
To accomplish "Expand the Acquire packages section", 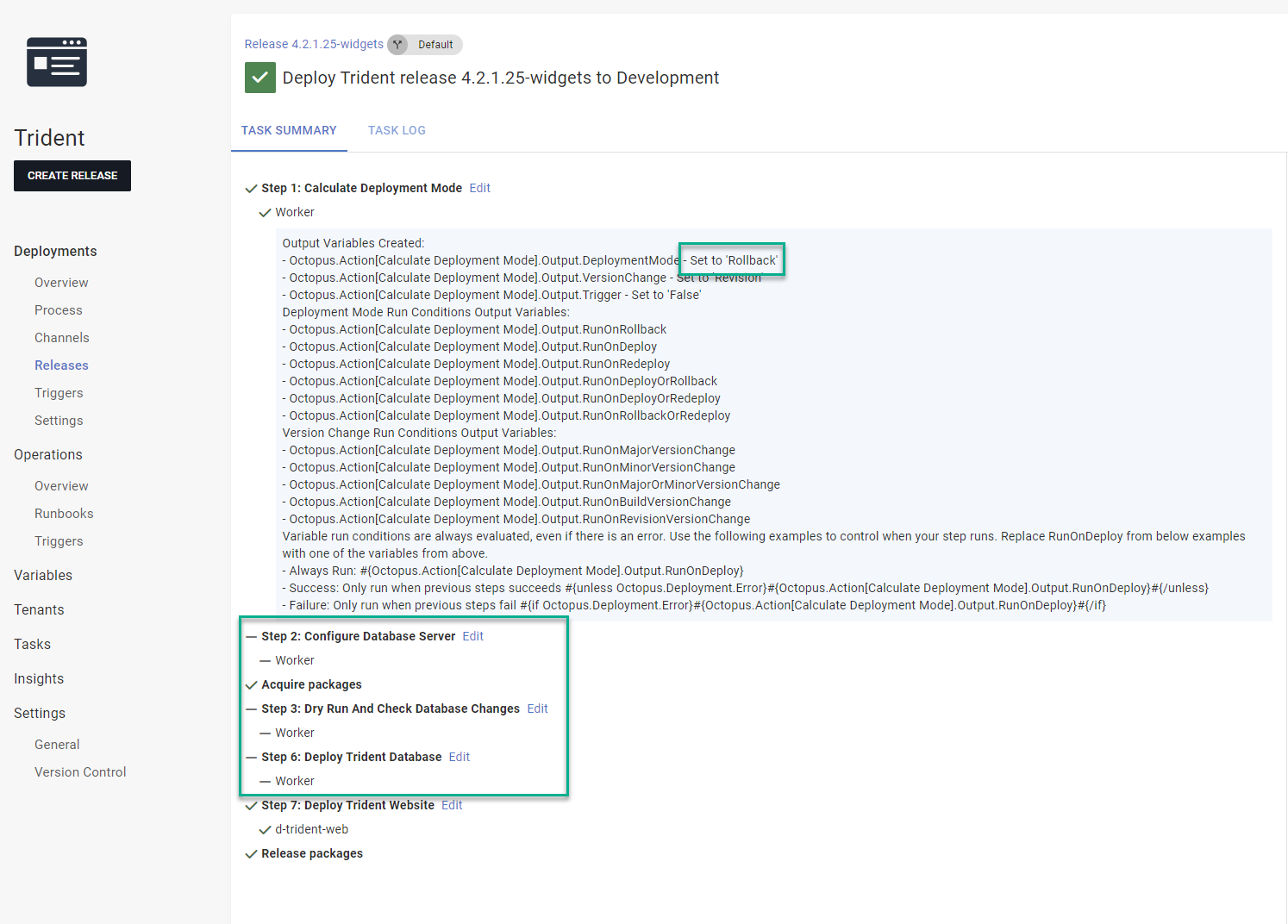I will [311, 684].
